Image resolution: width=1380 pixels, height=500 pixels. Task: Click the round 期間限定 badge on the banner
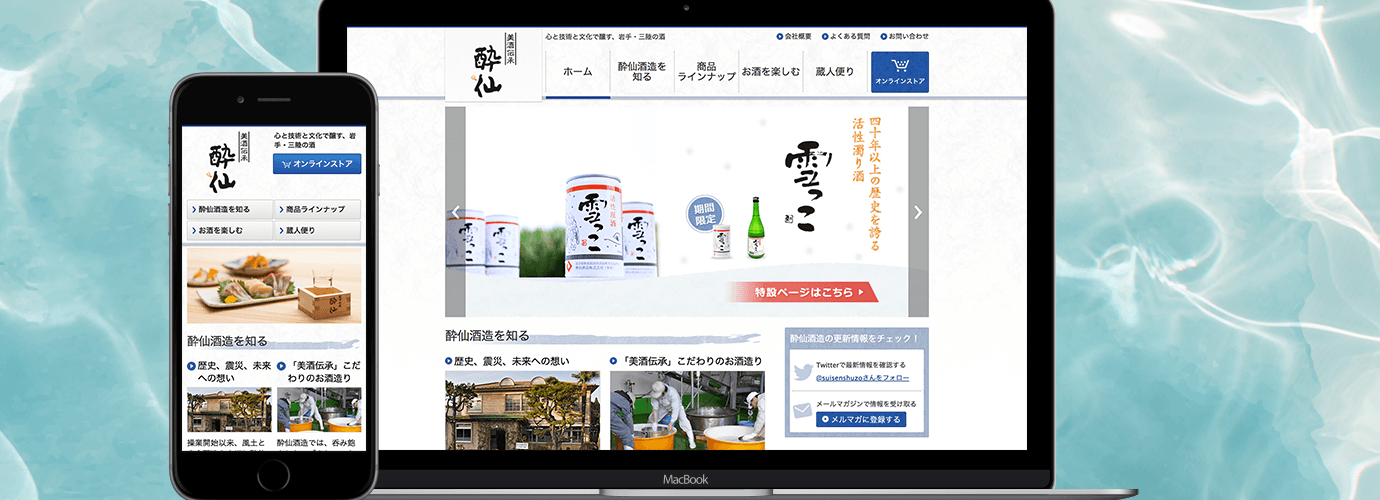click(704, 213)
